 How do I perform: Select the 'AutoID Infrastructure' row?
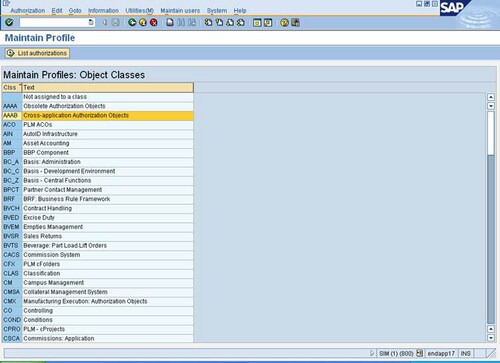tap(98, 134)
